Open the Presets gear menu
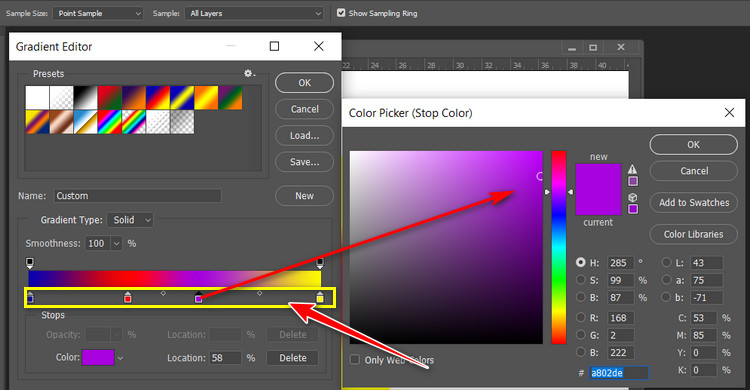This screenshot has height=390, width=750. (x=249, y=73)
